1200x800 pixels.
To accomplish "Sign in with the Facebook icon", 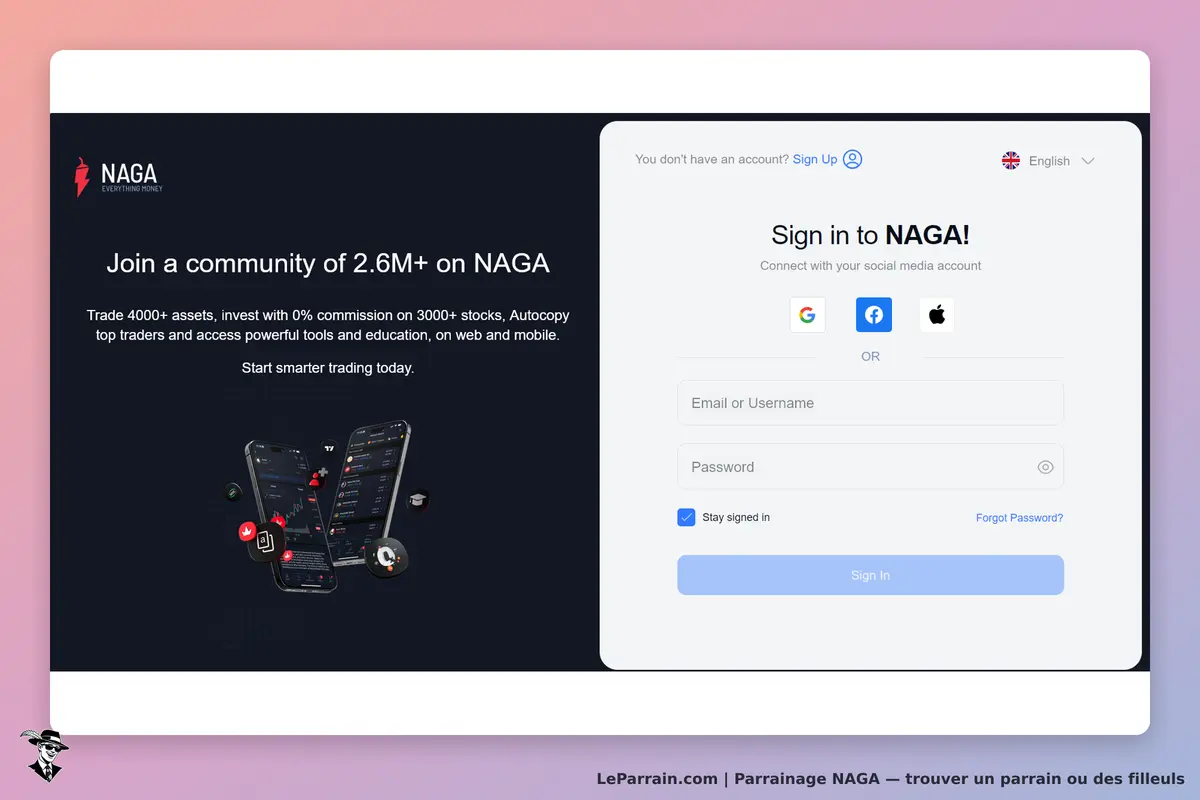I will tap(873, 315).
